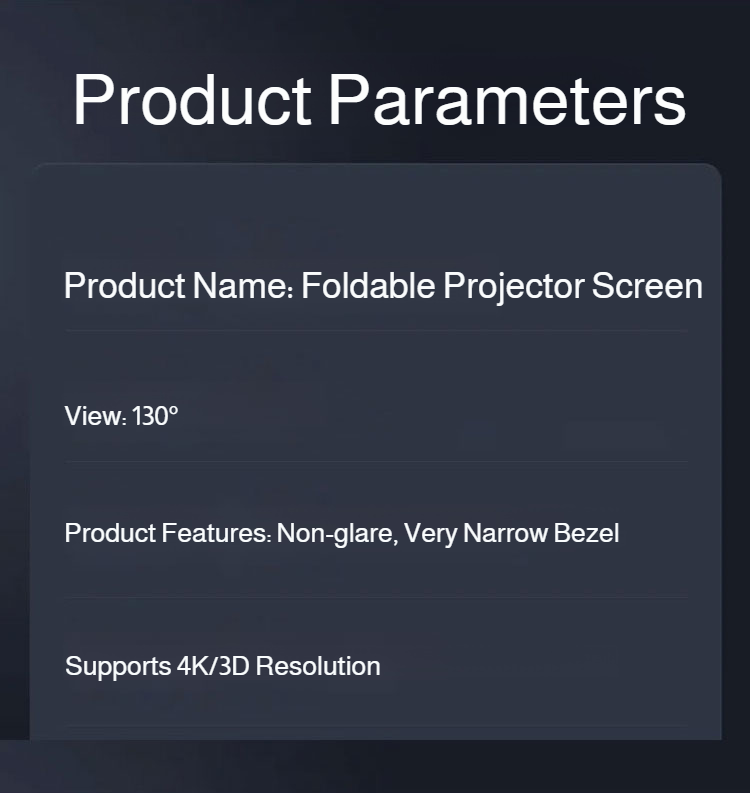Click the "130°" viewing angle value
The image size is (750, 793).
coord(155,416)
